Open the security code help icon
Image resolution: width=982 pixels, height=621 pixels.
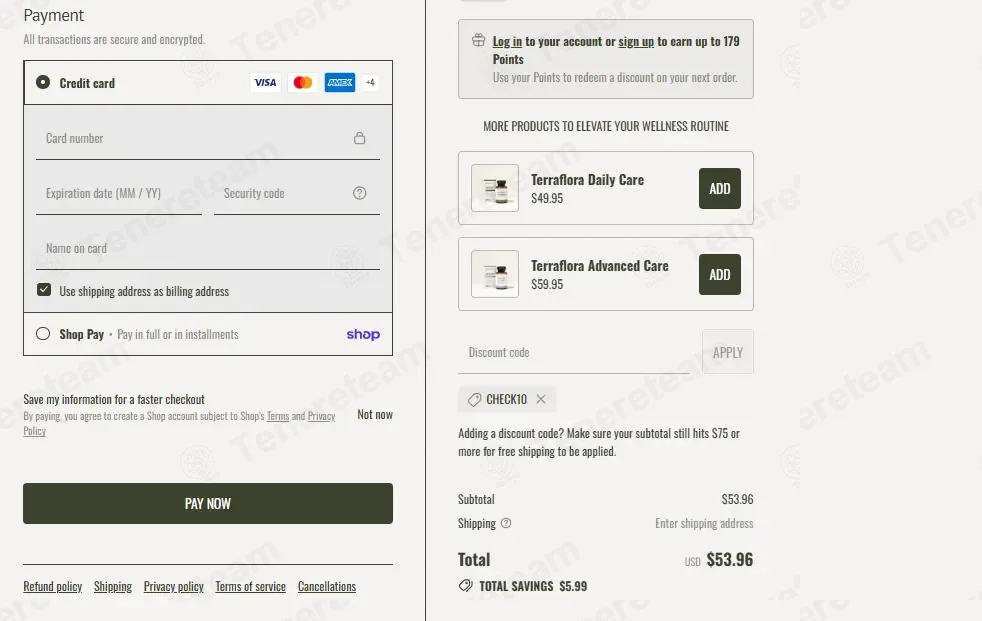(x=359, y=193)
